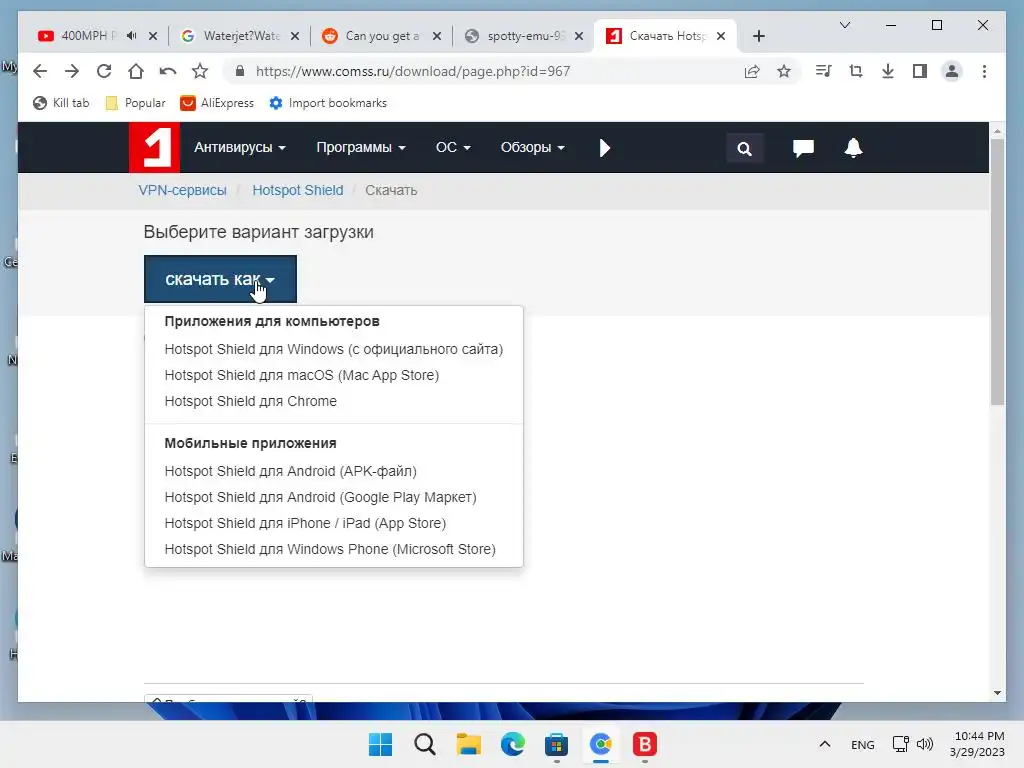Click the white play arrow in navbar
This screenshot has height=768, width=1024.
605,148
